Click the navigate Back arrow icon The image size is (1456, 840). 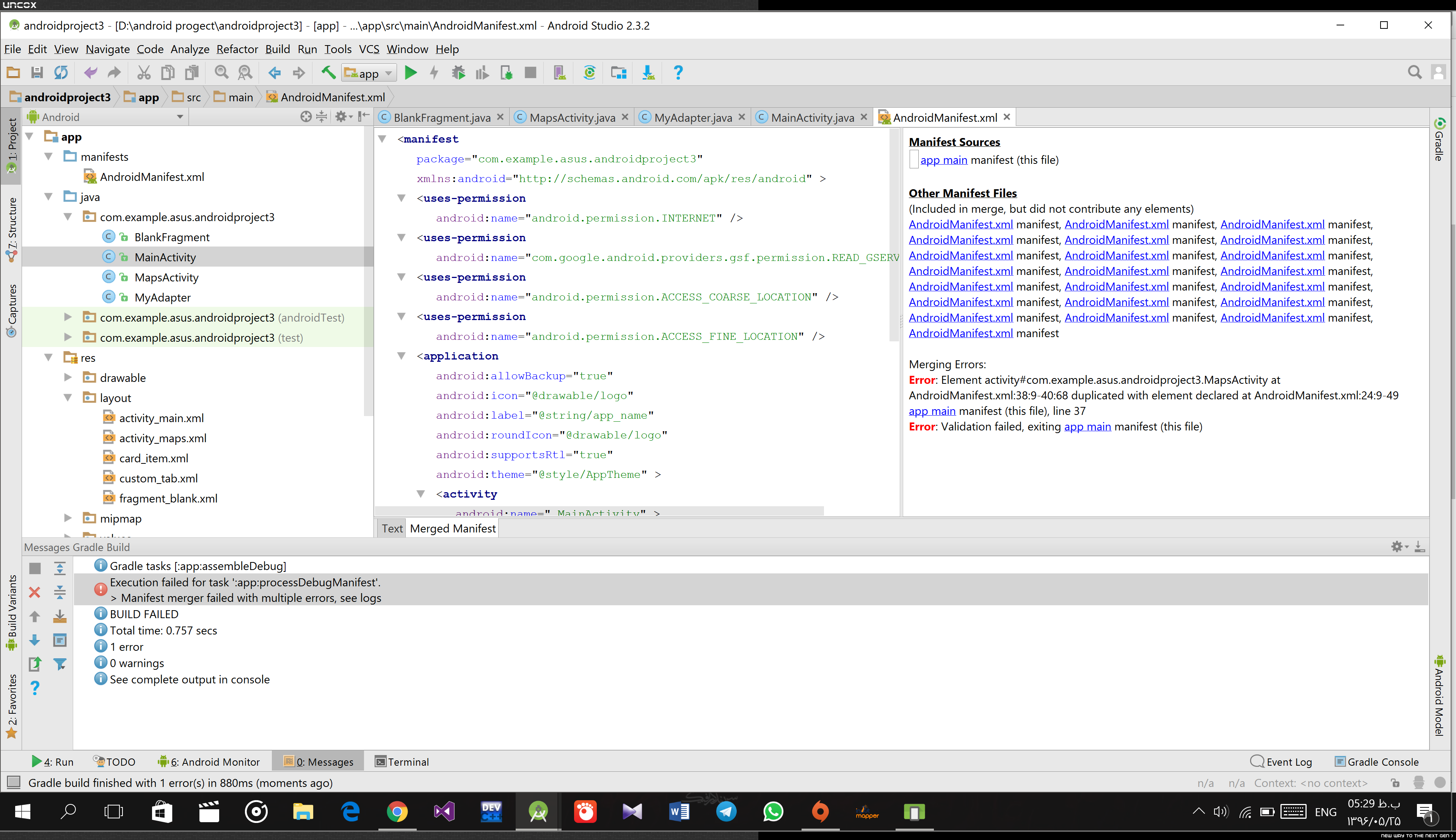pyautogui.click(x=275, y=73)
